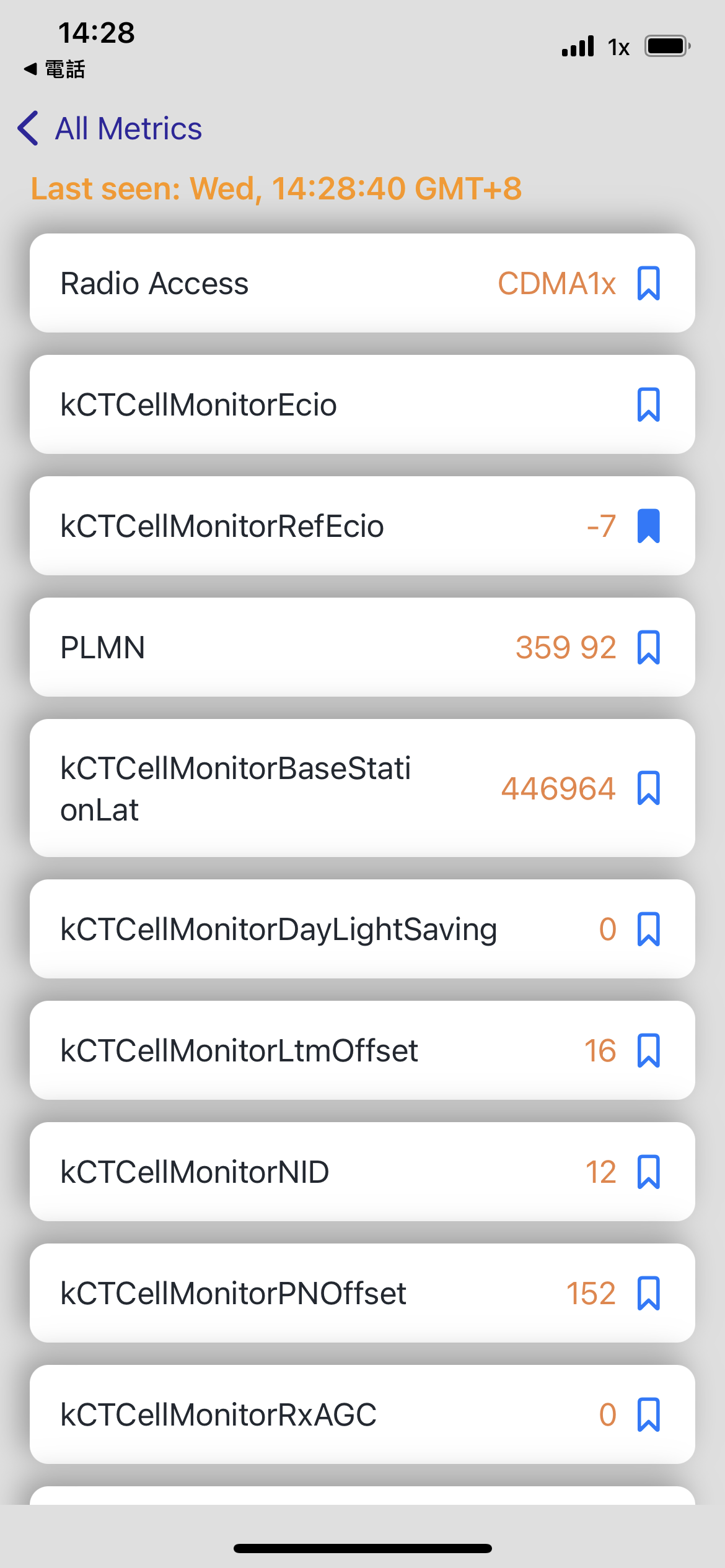The width and height of the screenshot is (725, 1568).
Task: Return to the 電話 app
Action: (55, 69)
